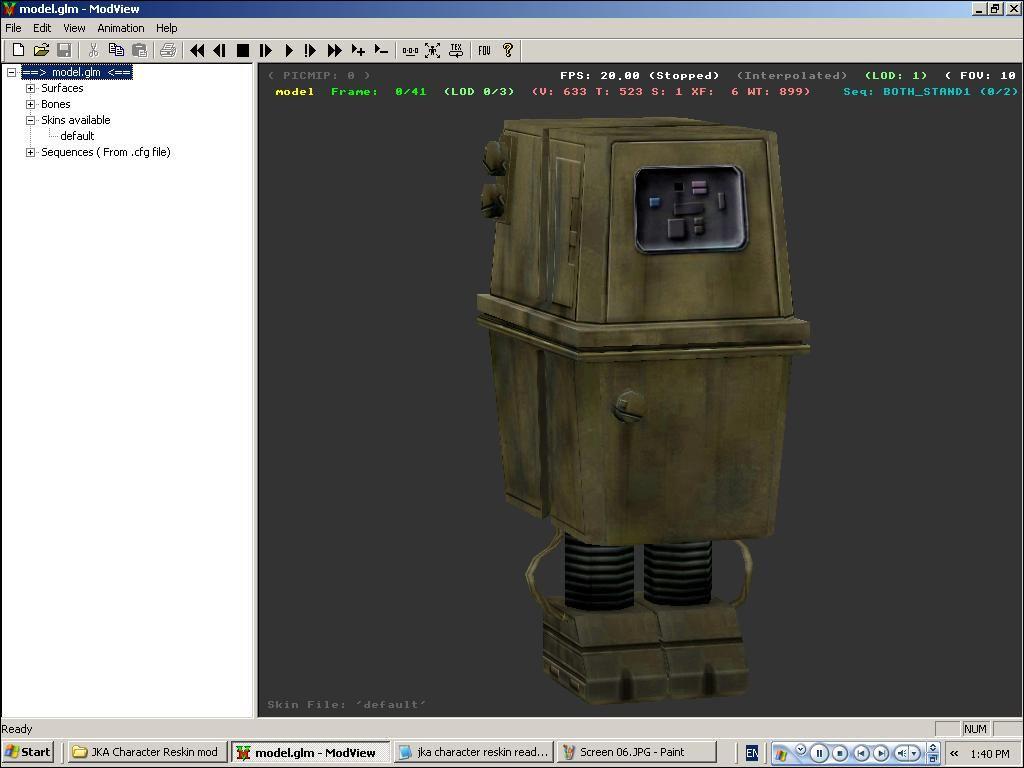Open the View menu
This screenshot has width=1024, height=768.
(x=74, y=28)
